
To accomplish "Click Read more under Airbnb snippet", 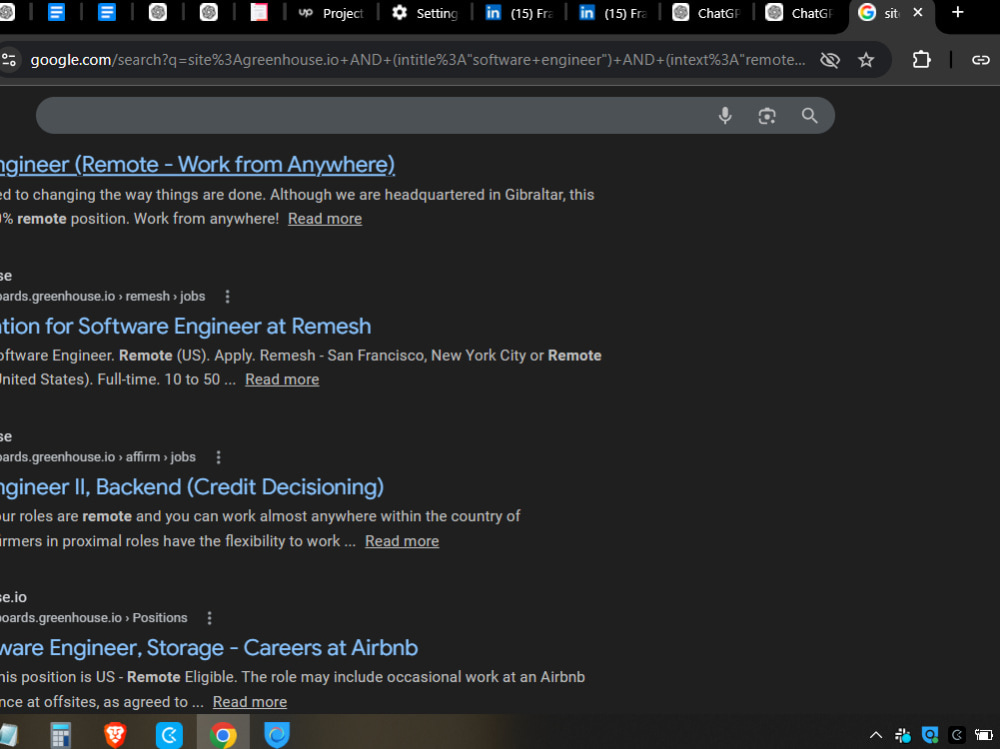I will (249, 702).
